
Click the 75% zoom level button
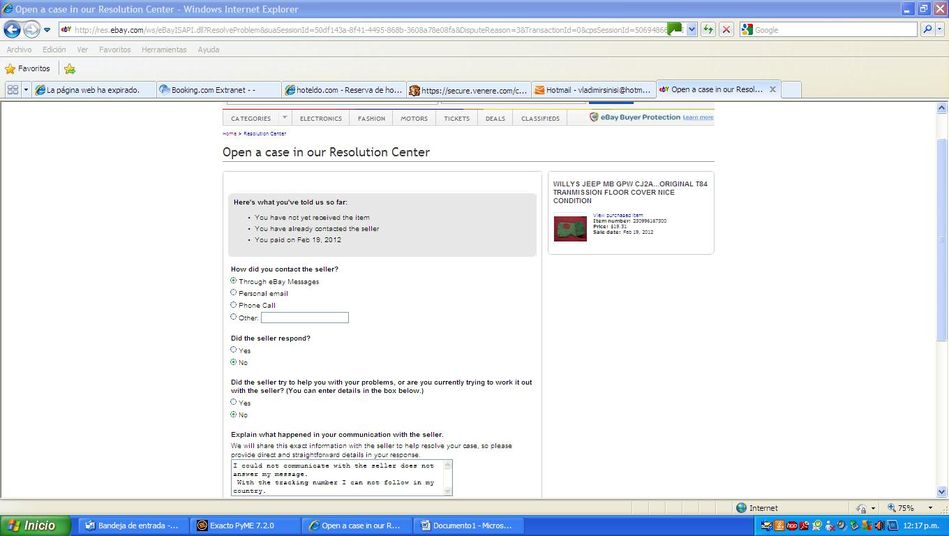pyautogui.click(x=901, y=508)
